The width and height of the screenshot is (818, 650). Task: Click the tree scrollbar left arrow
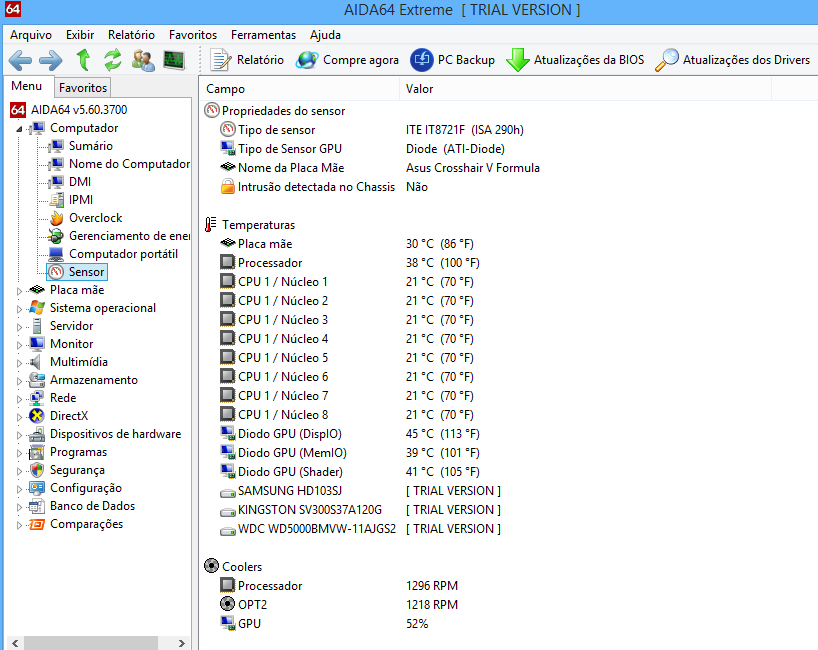pos(15,643)
